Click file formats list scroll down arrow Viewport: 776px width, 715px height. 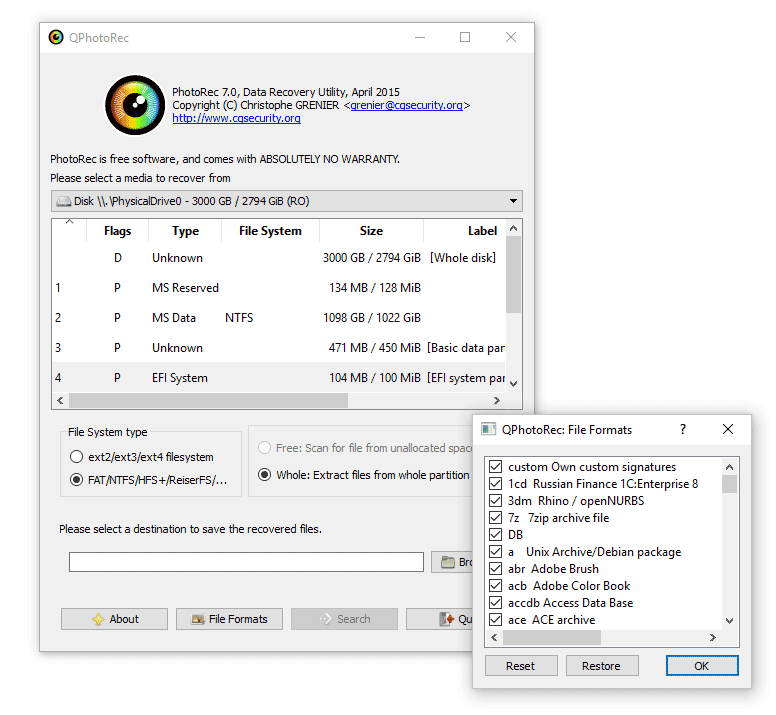pyautogui.click(x=729, y=620)
